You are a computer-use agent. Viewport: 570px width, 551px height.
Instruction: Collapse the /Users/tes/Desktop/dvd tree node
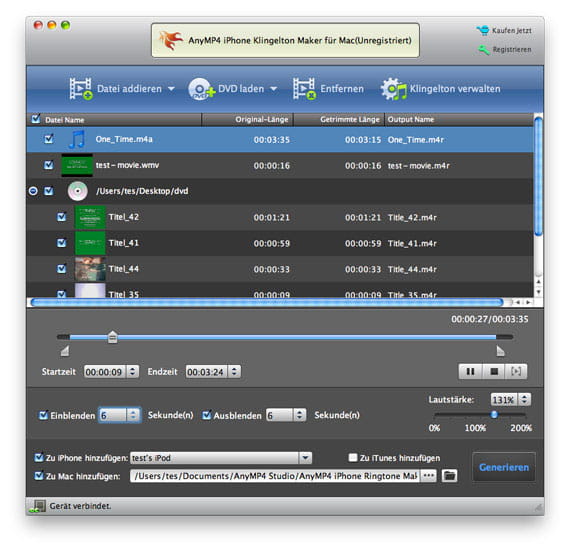point(33,191)
